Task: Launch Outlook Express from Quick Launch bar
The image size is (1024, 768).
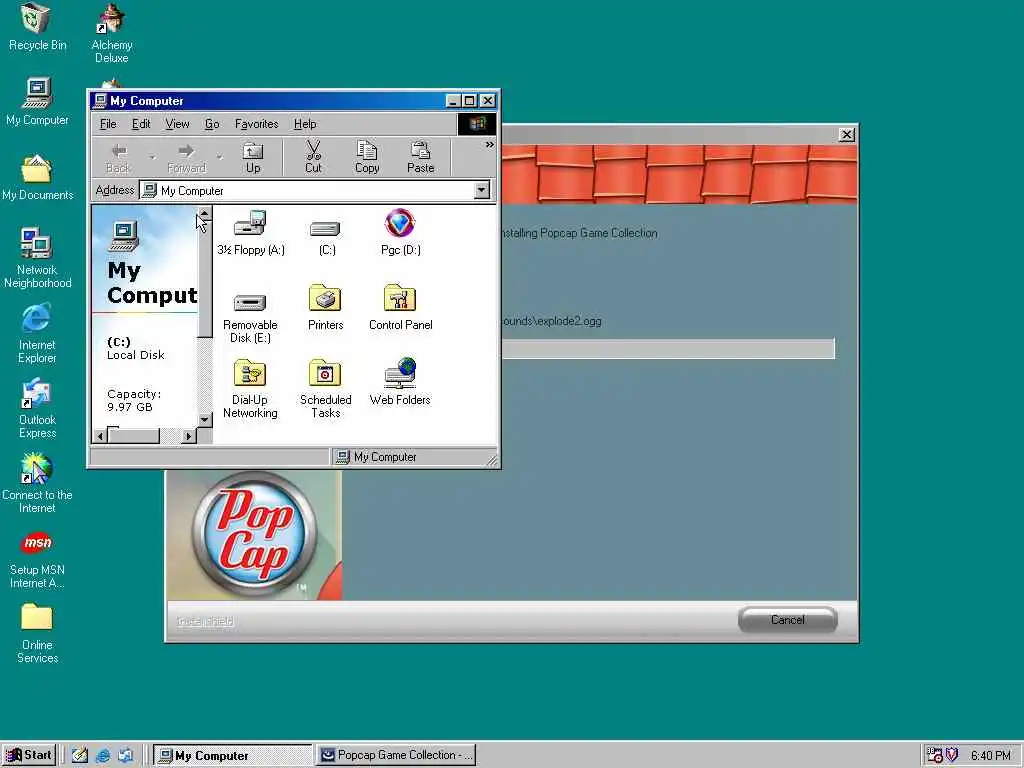Action: [125, 756]
